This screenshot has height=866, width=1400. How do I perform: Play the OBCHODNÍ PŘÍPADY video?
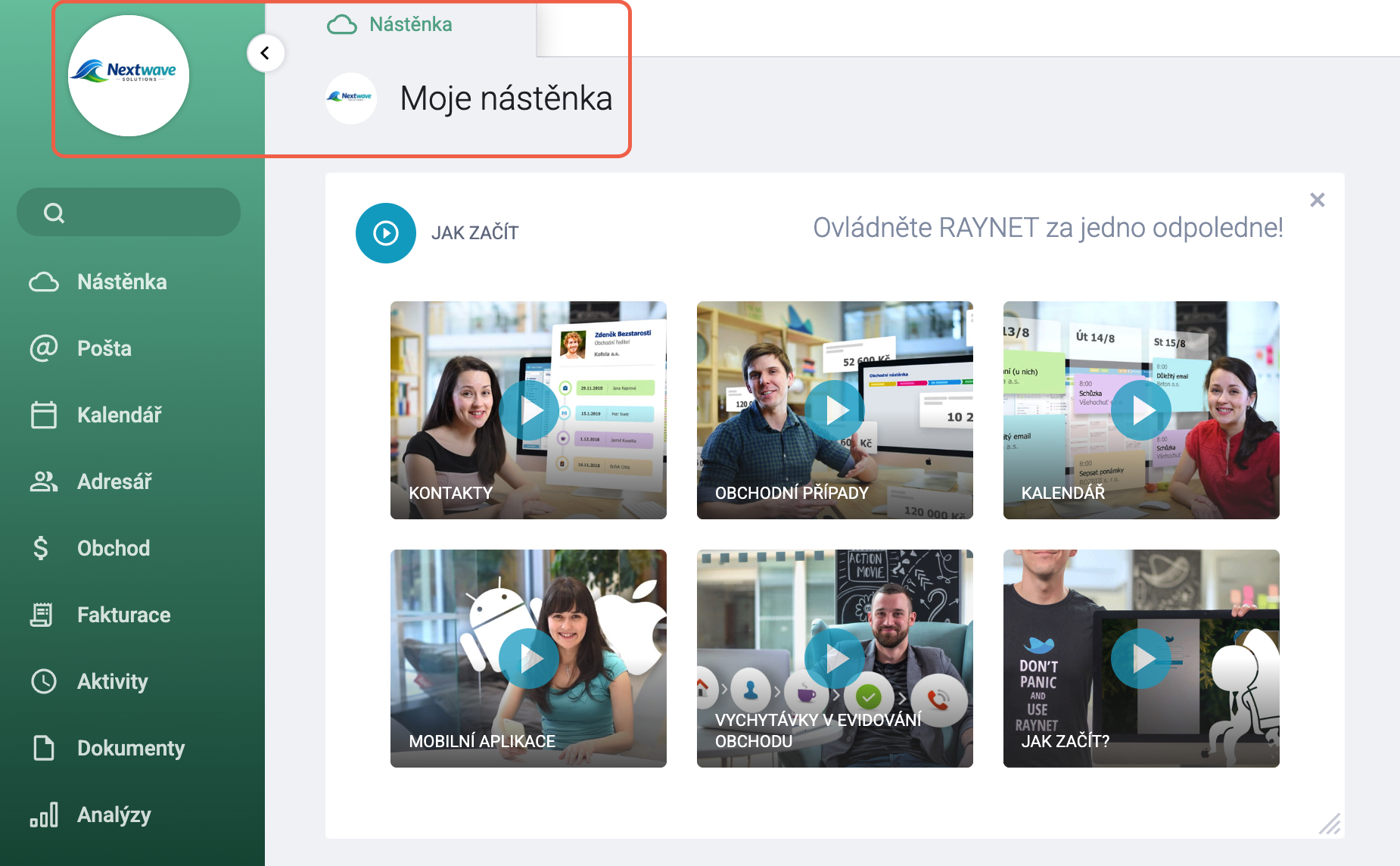click(835, 410)
